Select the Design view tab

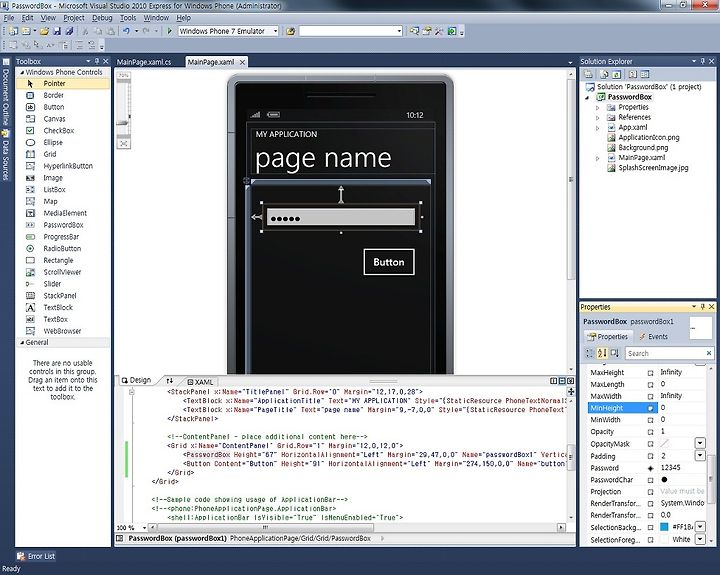click(136, 380)
